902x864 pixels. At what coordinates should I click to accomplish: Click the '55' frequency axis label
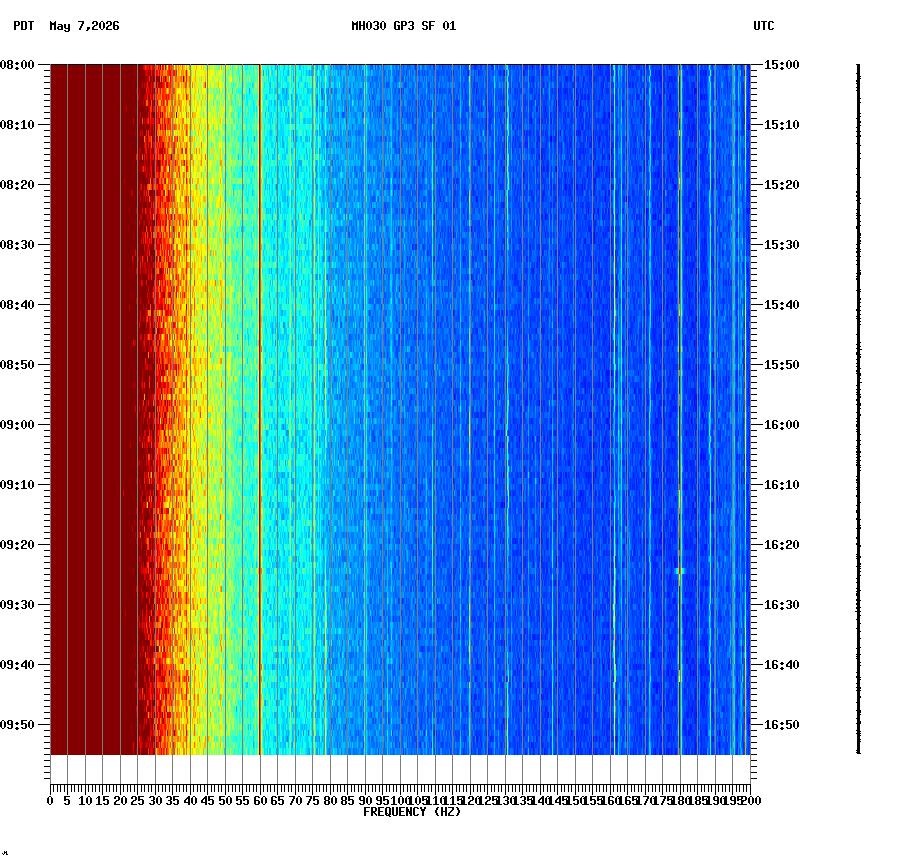243,801
